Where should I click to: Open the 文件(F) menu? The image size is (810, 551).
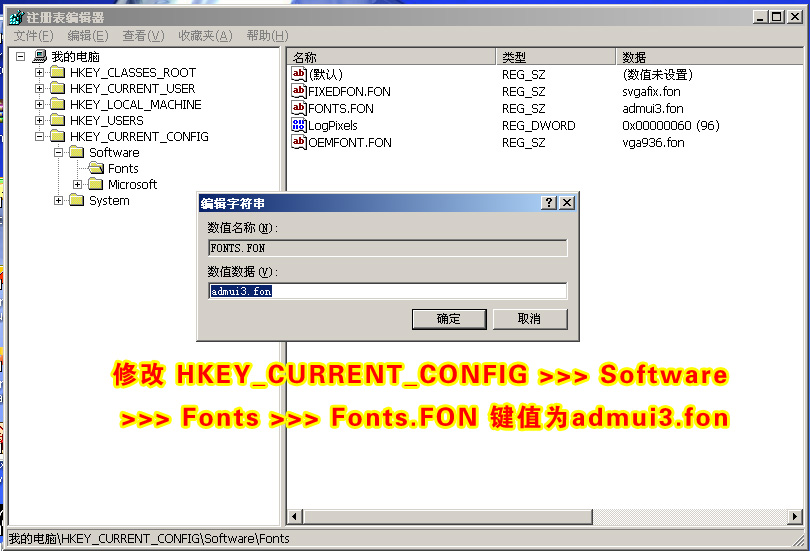pos(34,36)
